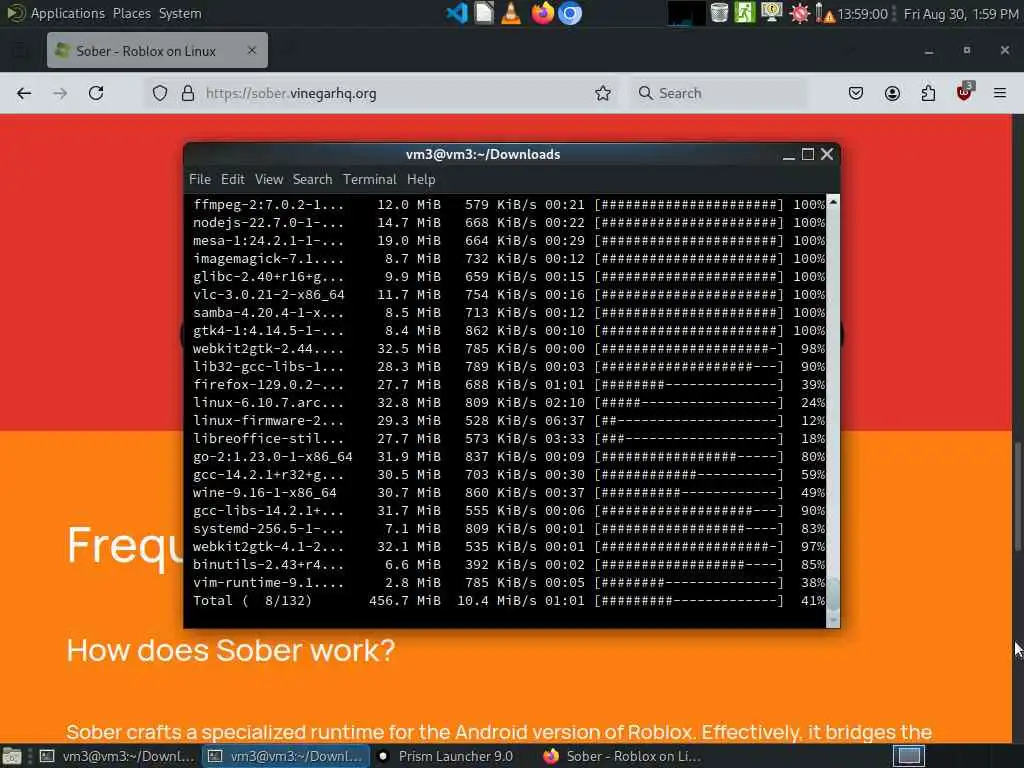This screenshot has height=768, width=1024.
Task: Click the libreoffice-stil row
Action: pos(508,438)
